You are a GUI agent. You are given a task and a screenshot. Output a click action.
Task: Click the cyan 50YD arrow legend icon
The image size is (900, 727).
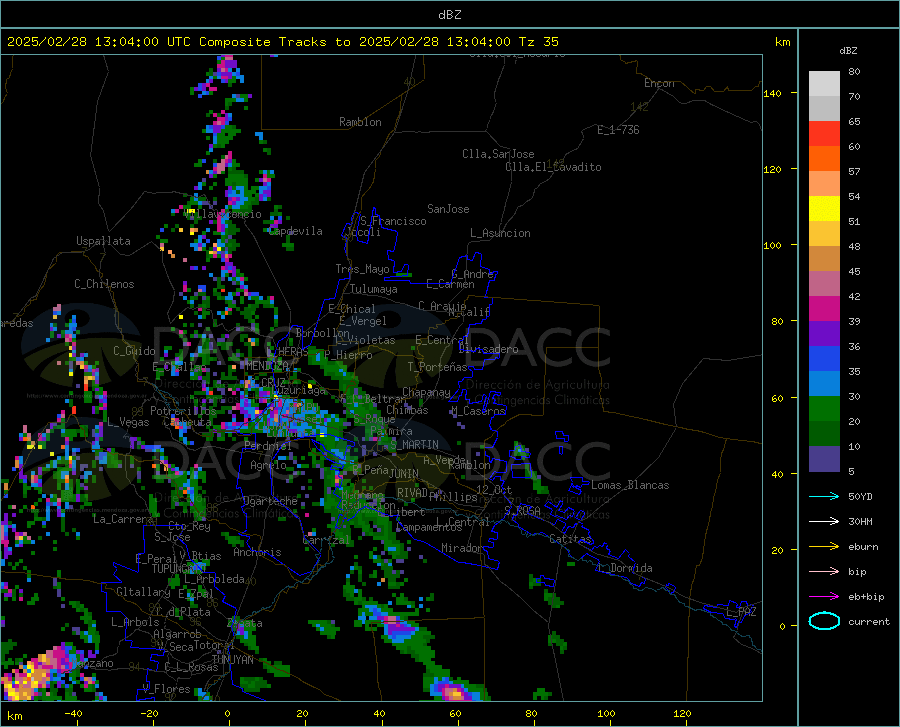tap(824, 496)
